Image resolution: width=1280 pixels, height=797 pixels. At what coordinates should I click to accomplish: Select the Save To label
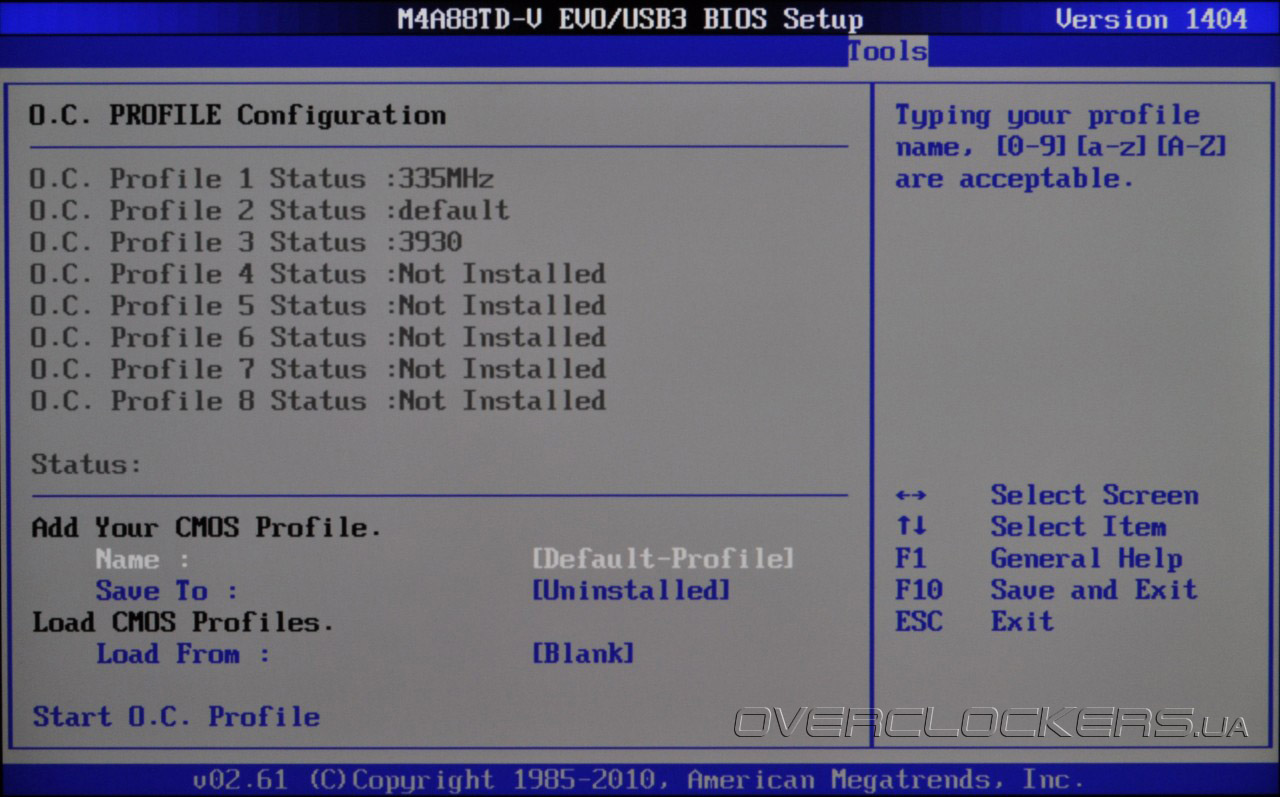pyautogui.click(x=167, y=591)
